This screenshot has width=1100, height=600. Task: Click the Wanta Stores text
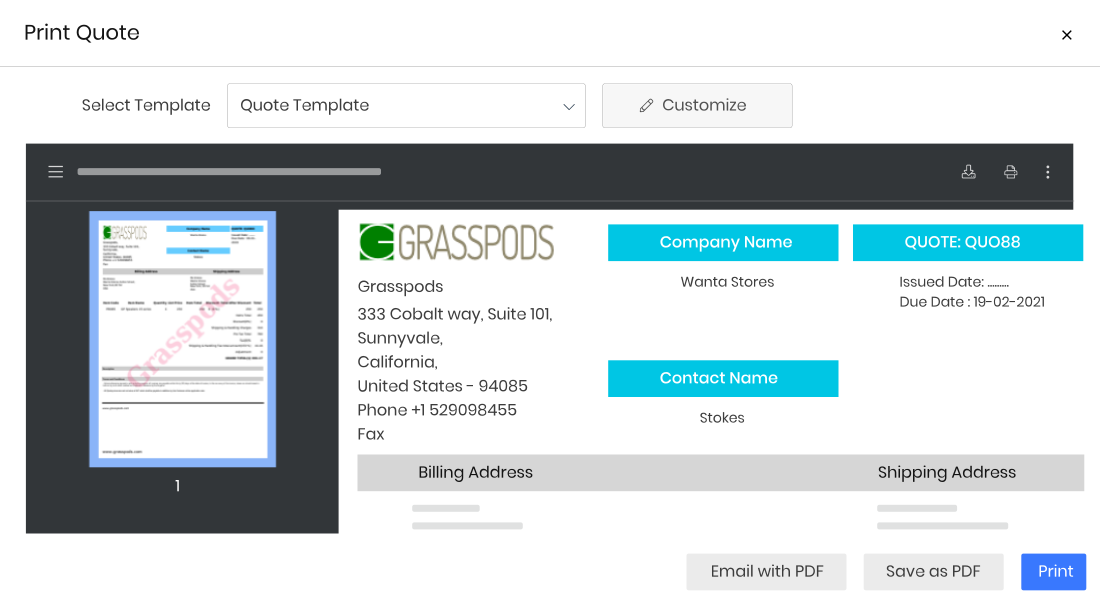click(x=727, y=282)
